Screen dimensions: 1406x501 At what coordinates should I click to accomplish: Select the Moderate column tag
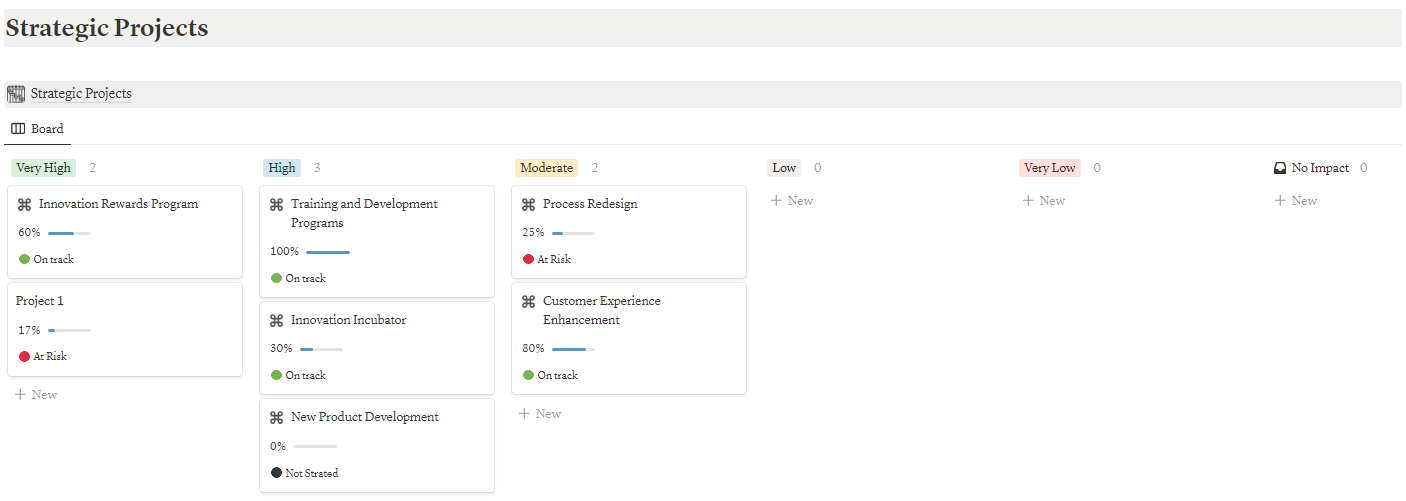click(547, 168)
